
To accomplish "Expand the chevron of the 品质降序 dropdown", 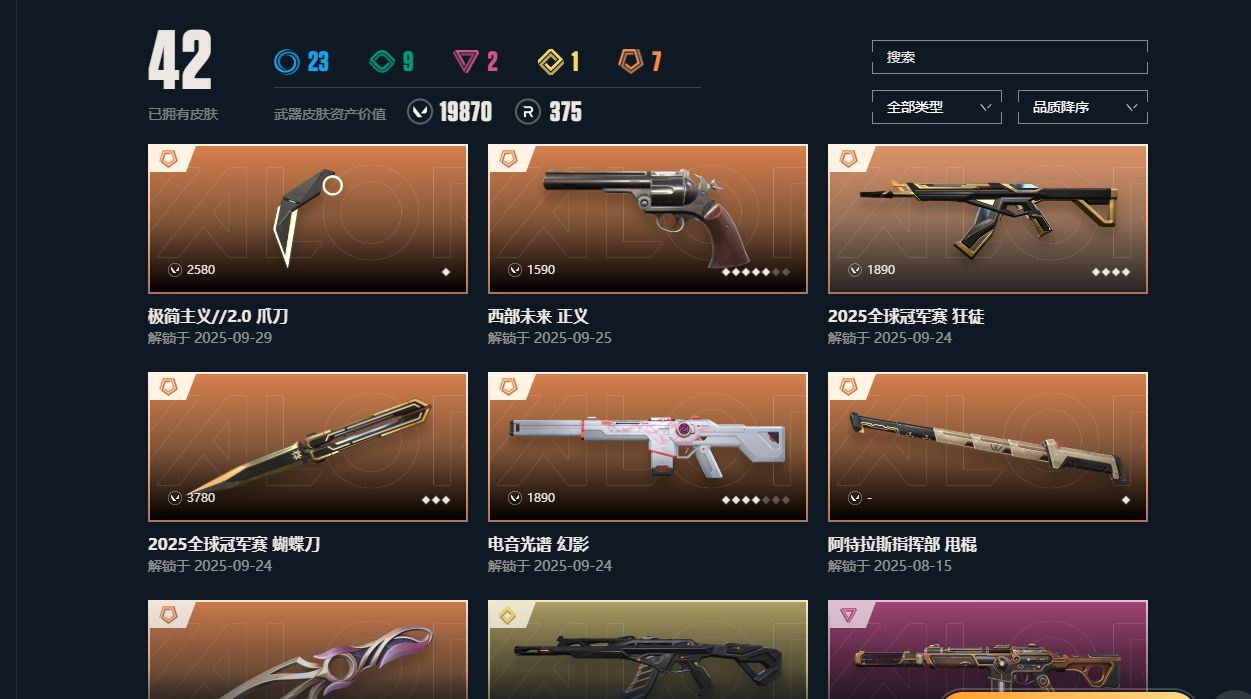I will [x=1132, y=107].
